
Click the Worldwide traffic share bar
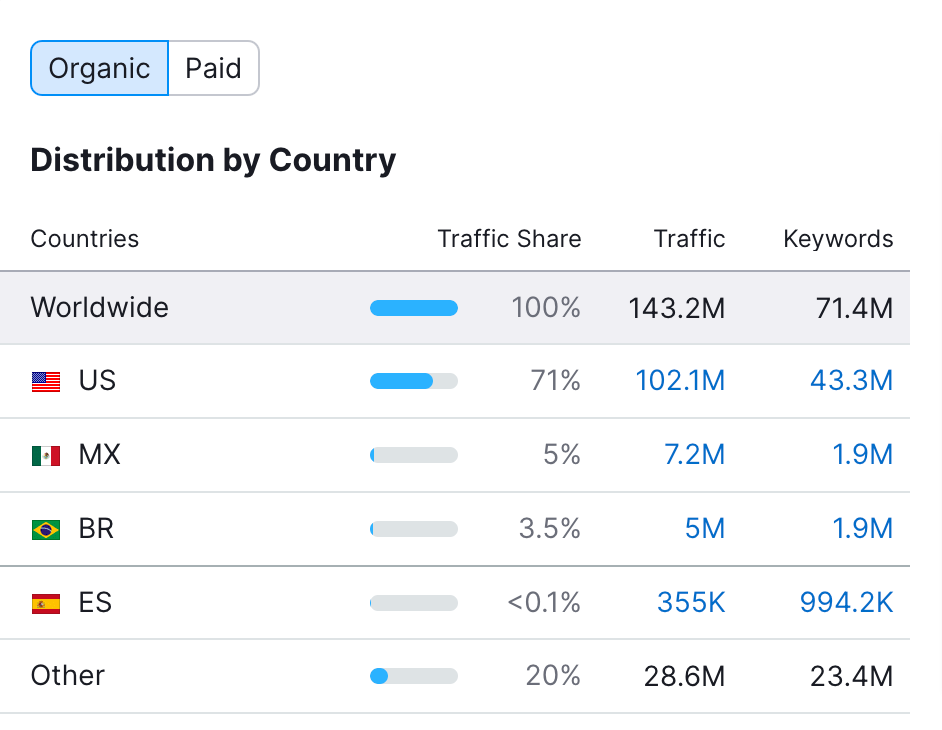click(x=413, y=308)
